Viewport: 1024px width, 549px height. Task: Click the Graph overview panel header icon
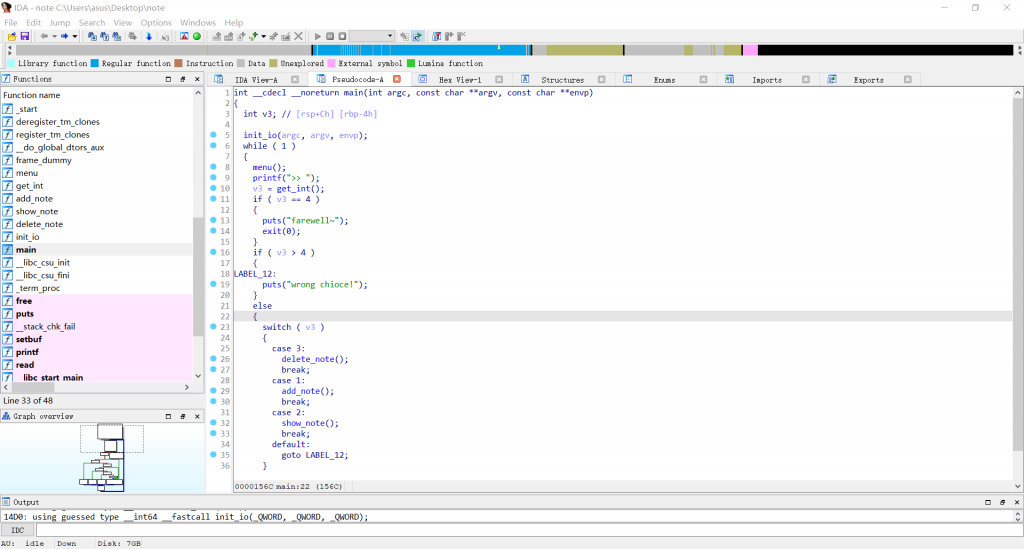pos(6,416)
